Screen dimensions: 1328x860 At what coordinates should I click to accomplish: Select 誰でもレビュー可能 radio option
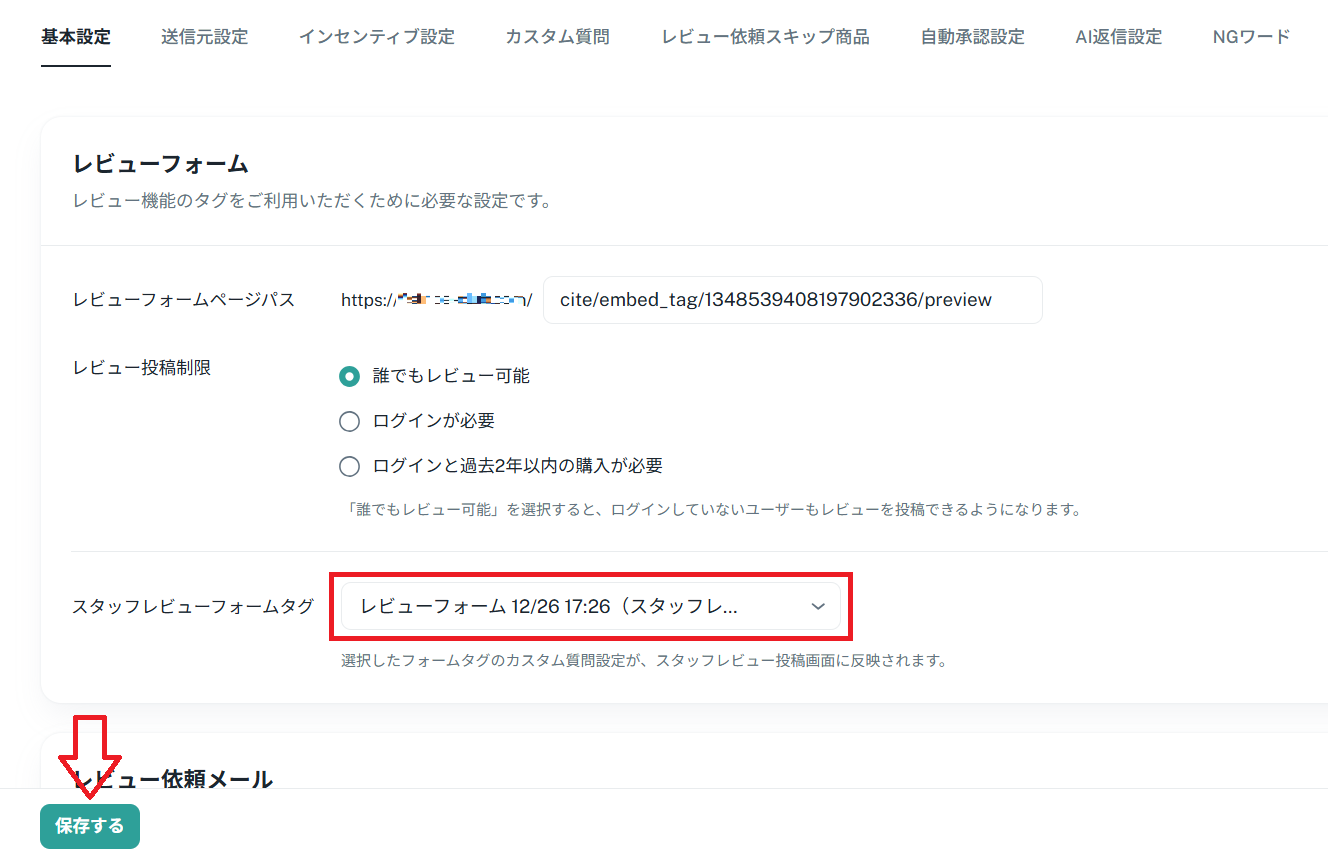point(349,376)
